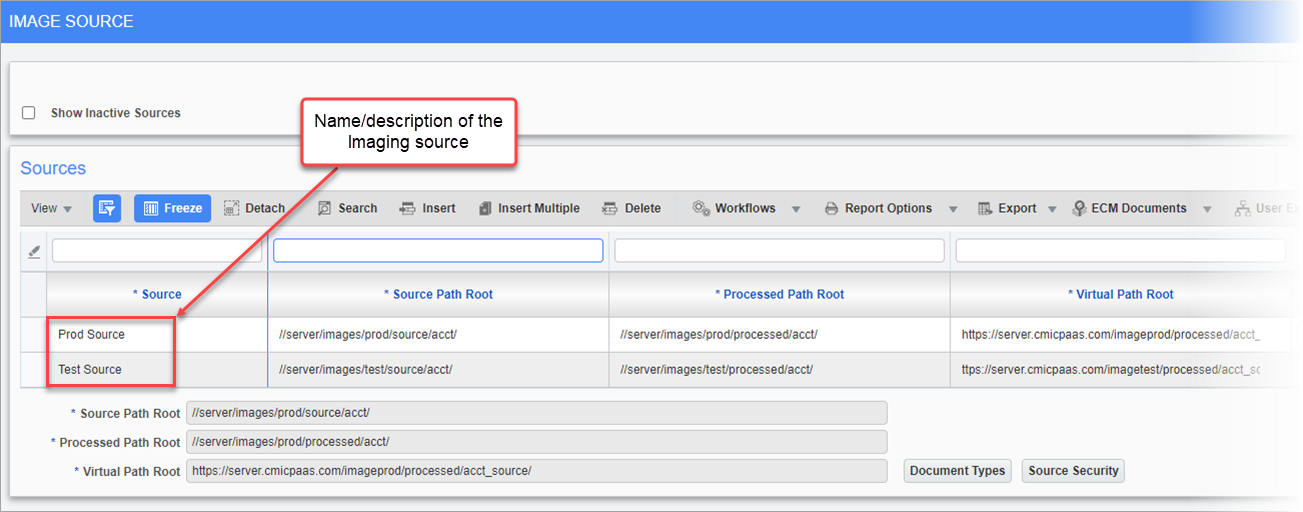The image size is (1303, 512).
Task: Expand the Workflows dropdown
Action: [796, 209]
